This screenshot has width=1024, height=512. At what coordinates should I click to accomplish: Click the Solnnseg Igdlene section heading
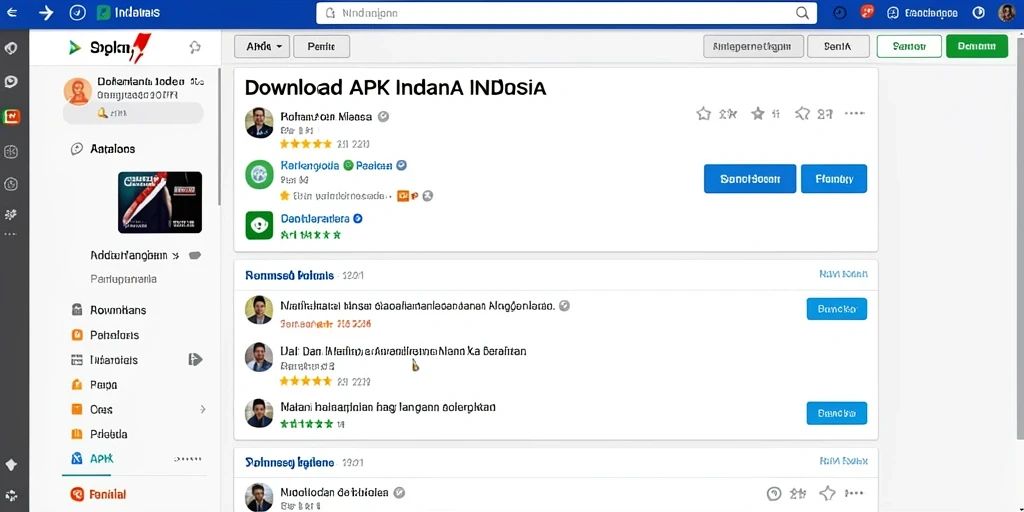tap(290, 462)
